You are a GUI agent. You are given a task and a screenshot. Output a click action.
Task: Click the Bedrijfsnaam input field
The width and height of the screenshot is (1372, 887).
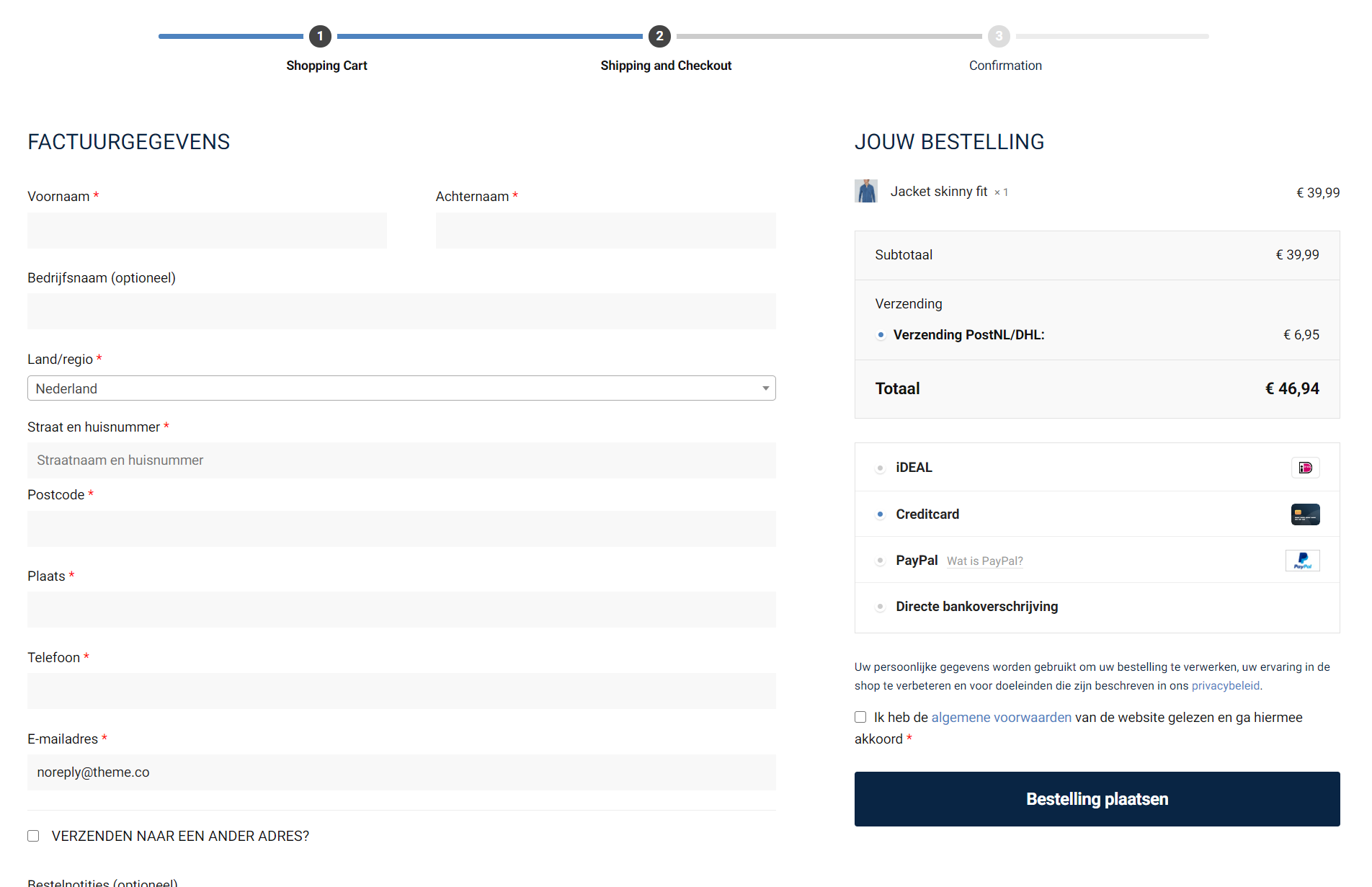click(401, 311)
